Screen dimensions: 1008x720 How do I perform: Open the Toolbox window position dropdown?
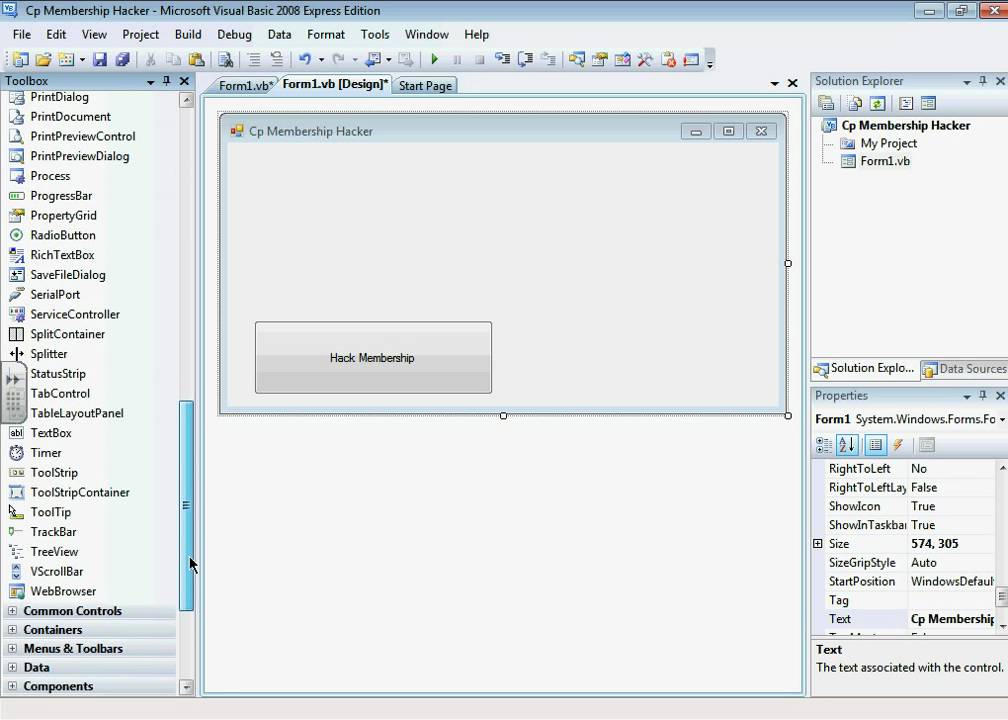pos(150,82)
